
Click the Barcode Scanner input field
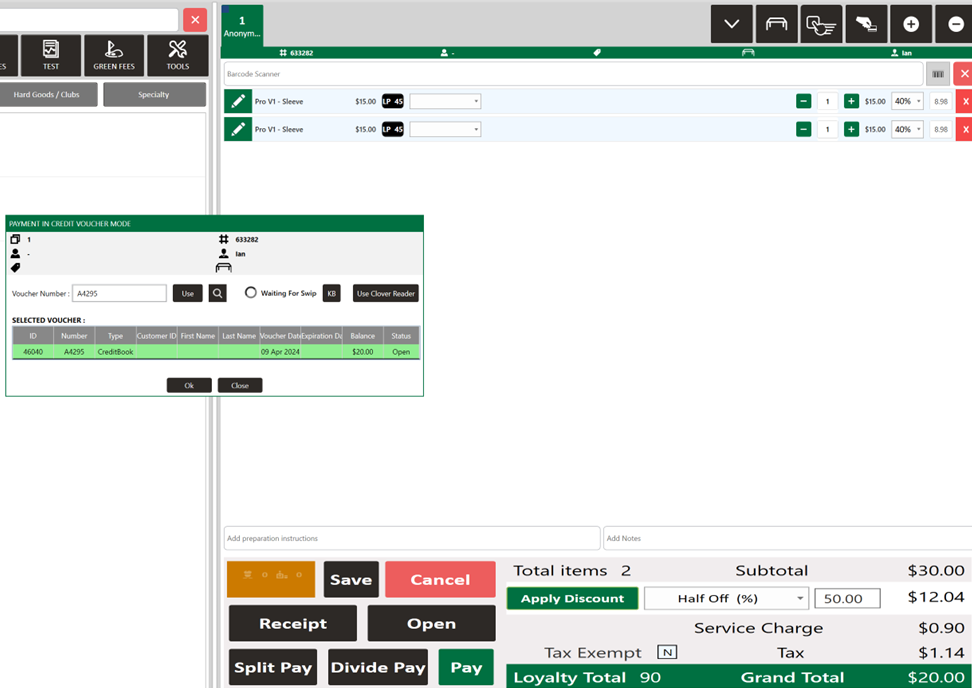573,74
